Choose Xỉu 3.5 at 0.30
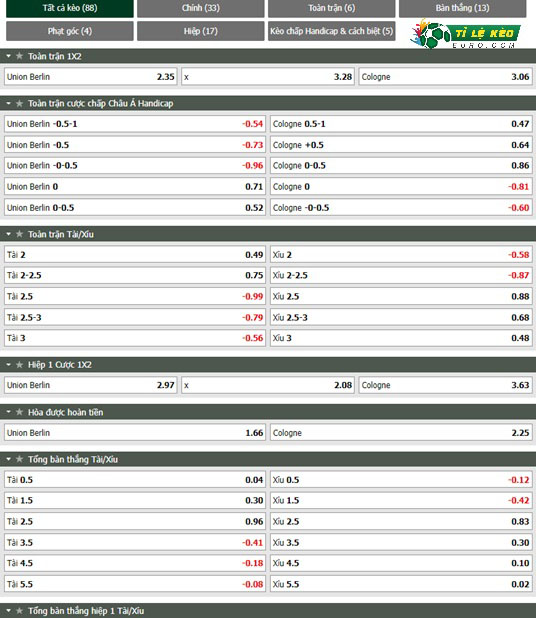 click(401, 543)
